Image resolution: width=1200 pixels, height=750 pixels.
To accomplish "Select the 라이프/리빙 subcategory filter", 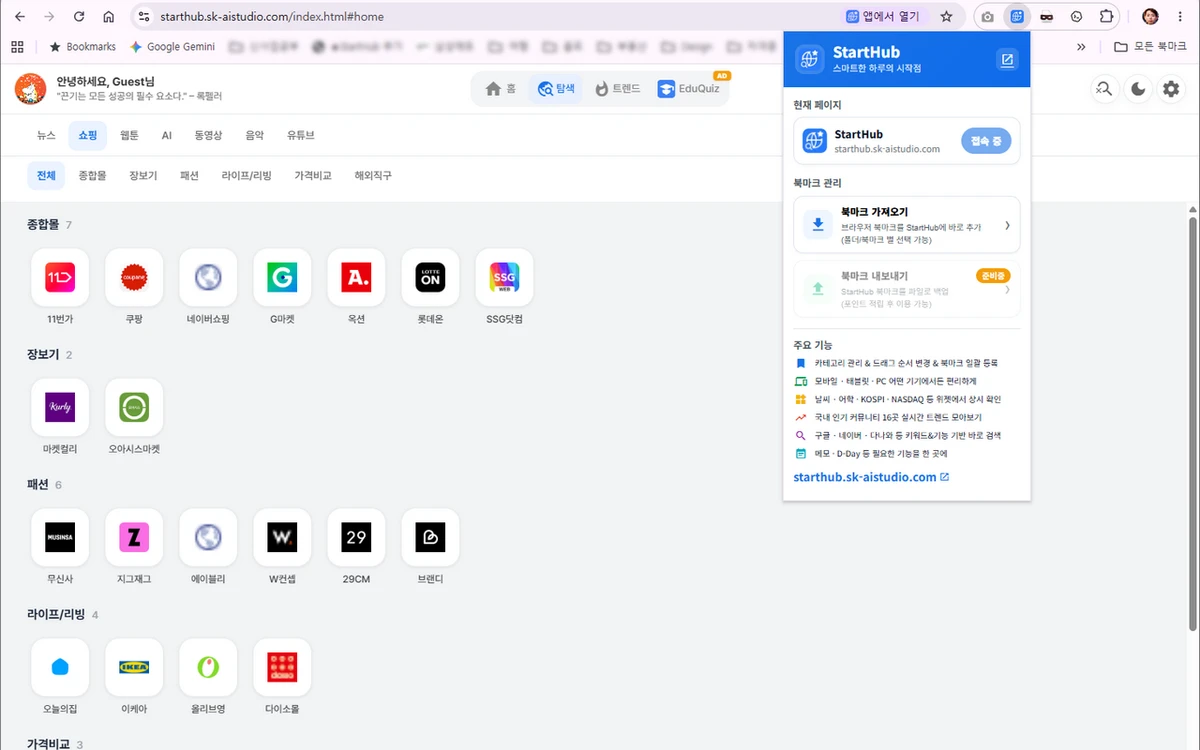I will pos(246,175).
